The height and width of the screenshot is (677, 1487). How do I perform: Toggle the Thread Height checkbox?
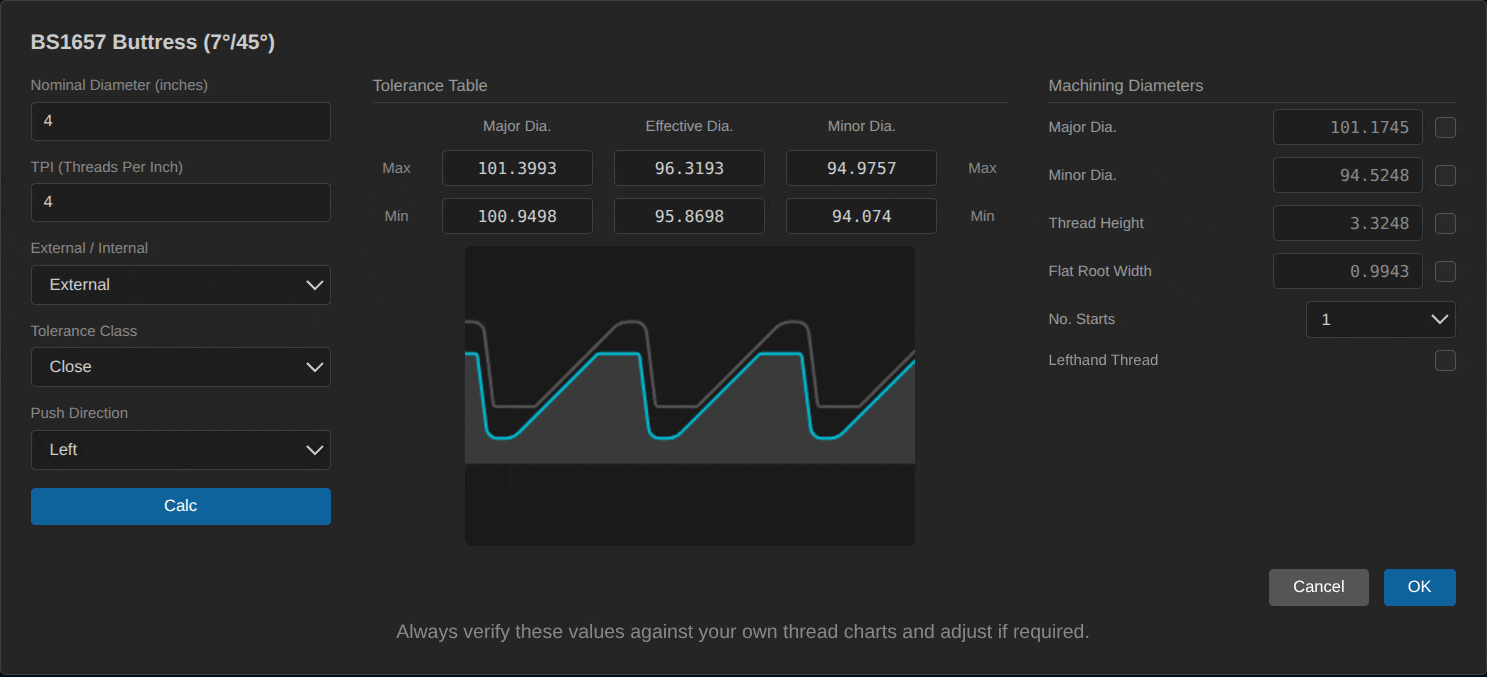(1445, 224)
